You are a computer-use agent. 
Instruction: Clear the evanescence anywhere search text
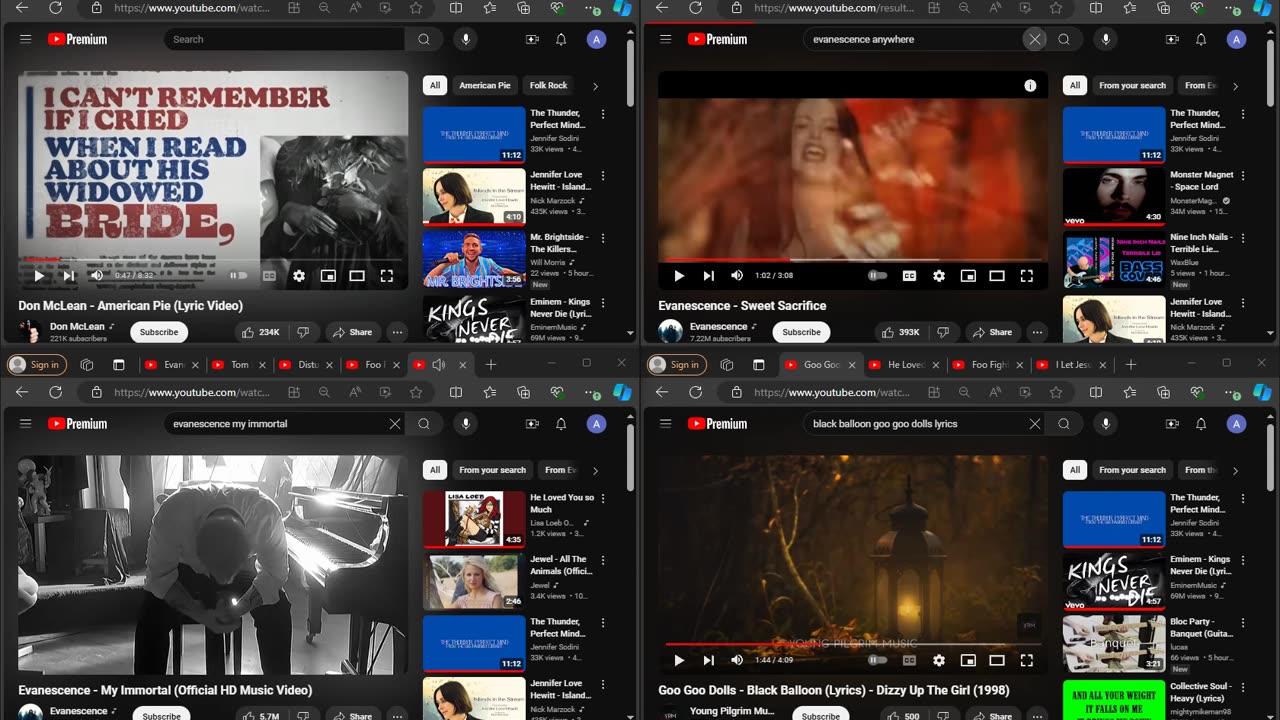(1035, 39)
